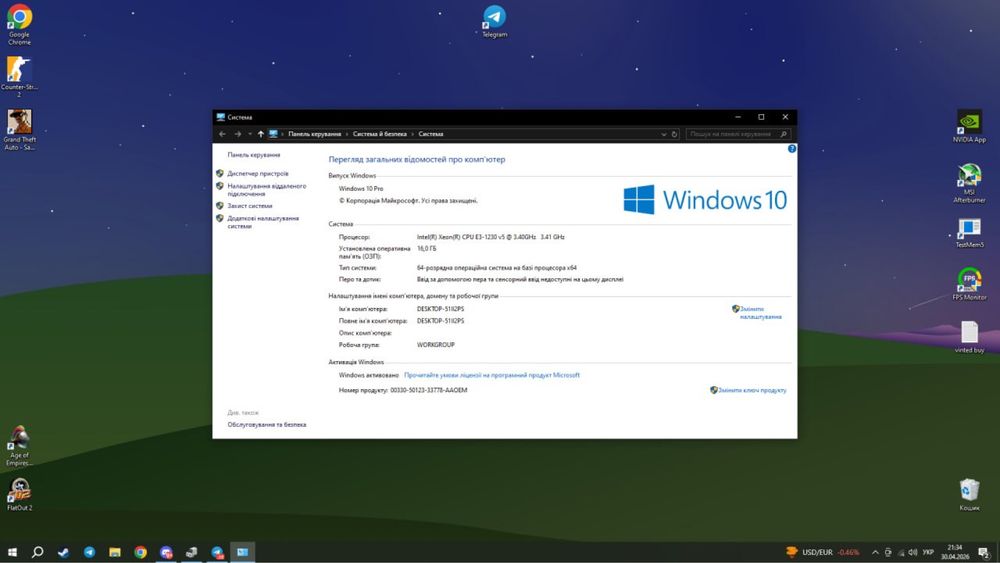Click the USD/EUR taskbar widget
The height and width of the screenshot is (563, 1000).
(x=823, y=552)
